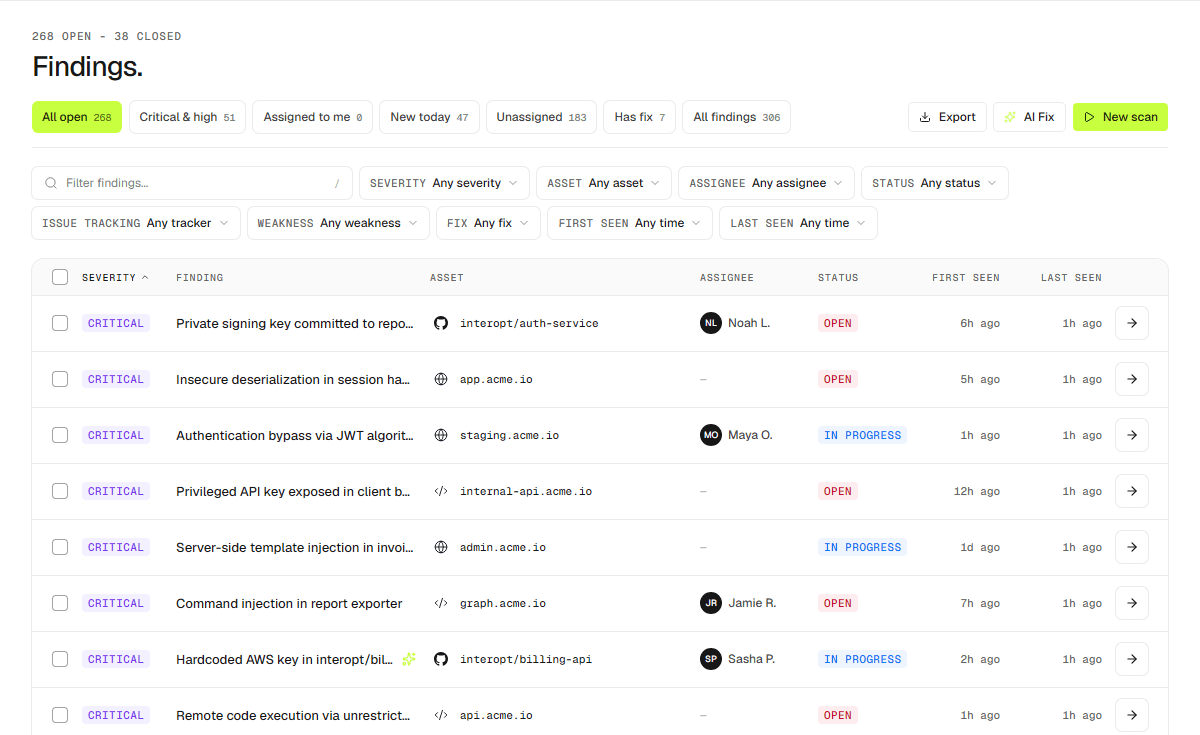Open arrow for Remote code execution finding
Image resolution: width=1200 pixels, height=735 pixels.
[x=1131, y=715]
